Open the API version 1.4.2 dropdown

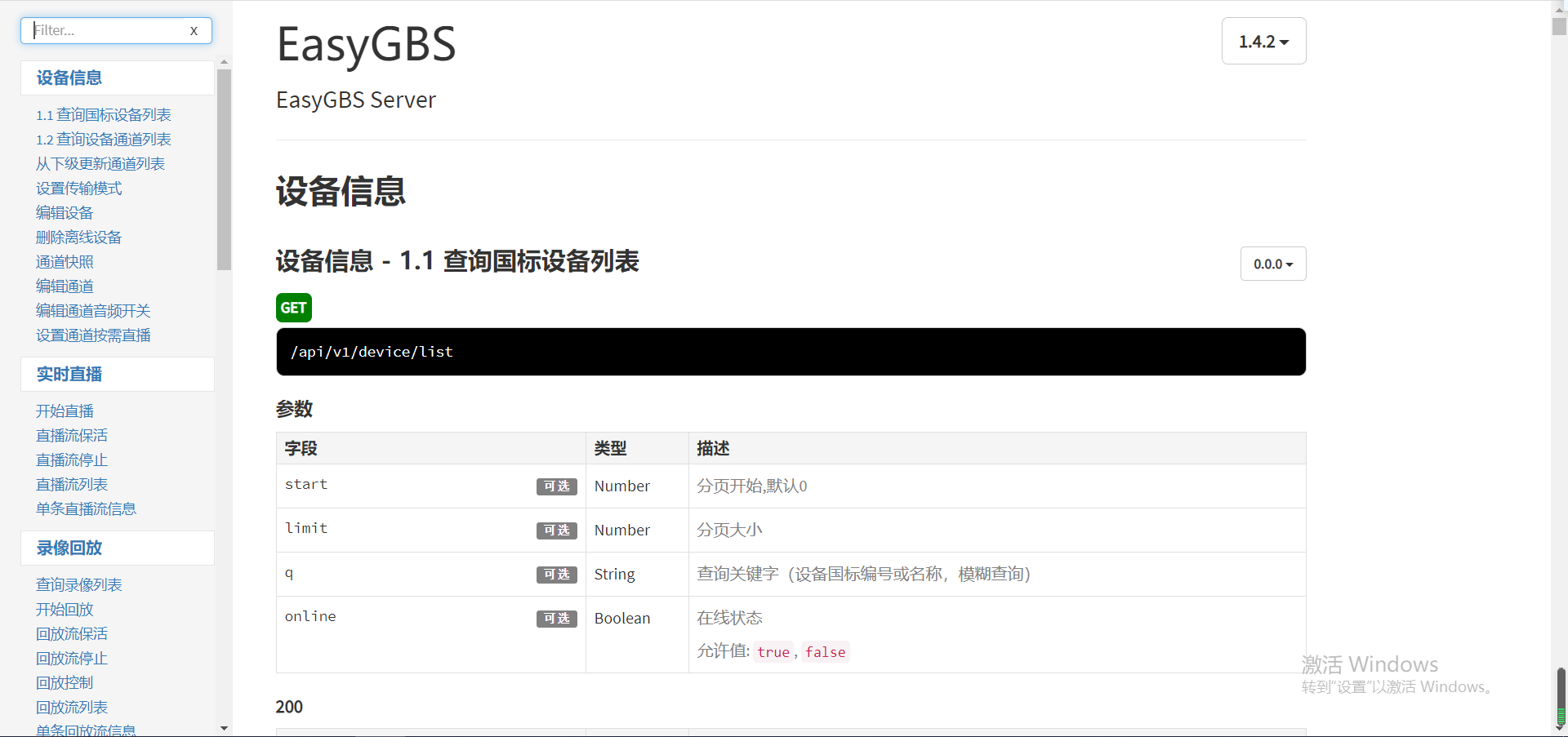pyautogui.click(x=1263, y=41)
